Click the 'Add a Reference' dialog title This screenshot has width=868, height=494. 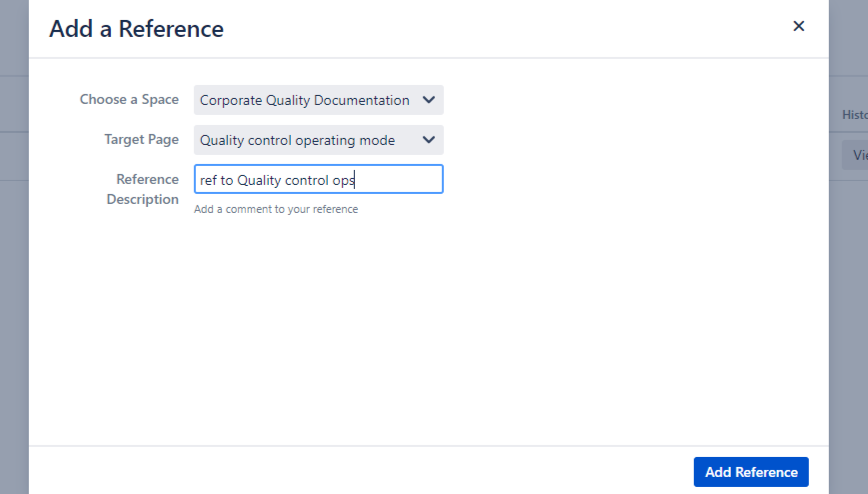pos(136,29)
